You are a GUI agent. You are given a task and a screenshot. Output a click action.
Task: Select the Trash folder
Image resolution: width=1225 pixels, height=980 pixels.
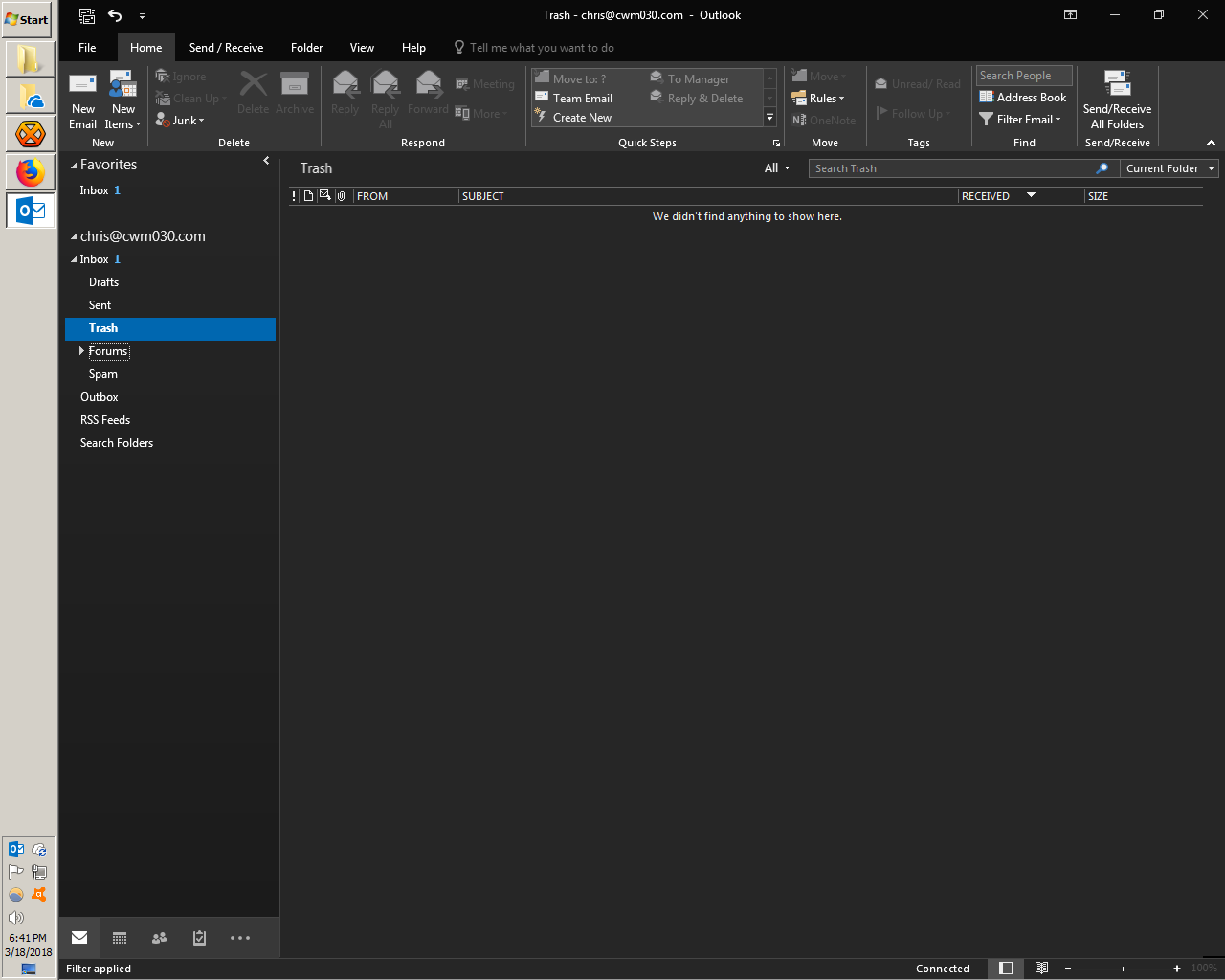tap(170, 328)
